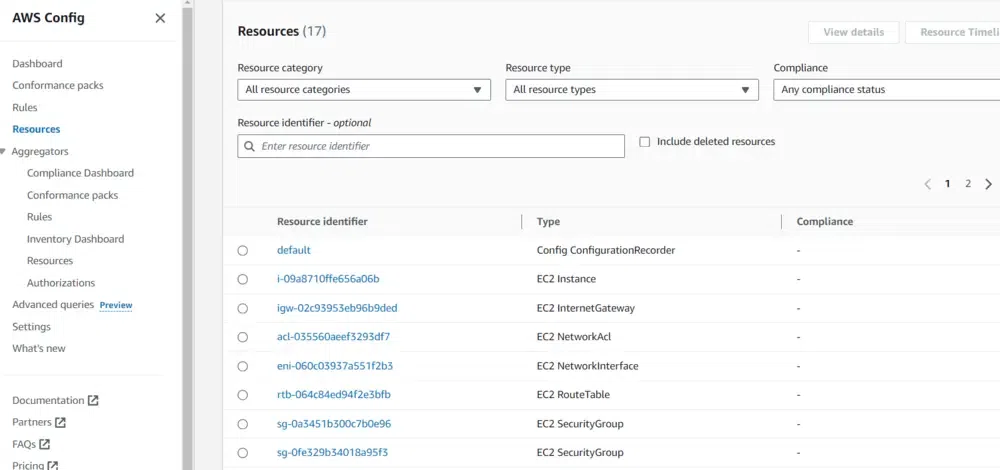Click the View details button
Image resolution: width=1000 pixels, height=470 pixels.
click(853, 32)
